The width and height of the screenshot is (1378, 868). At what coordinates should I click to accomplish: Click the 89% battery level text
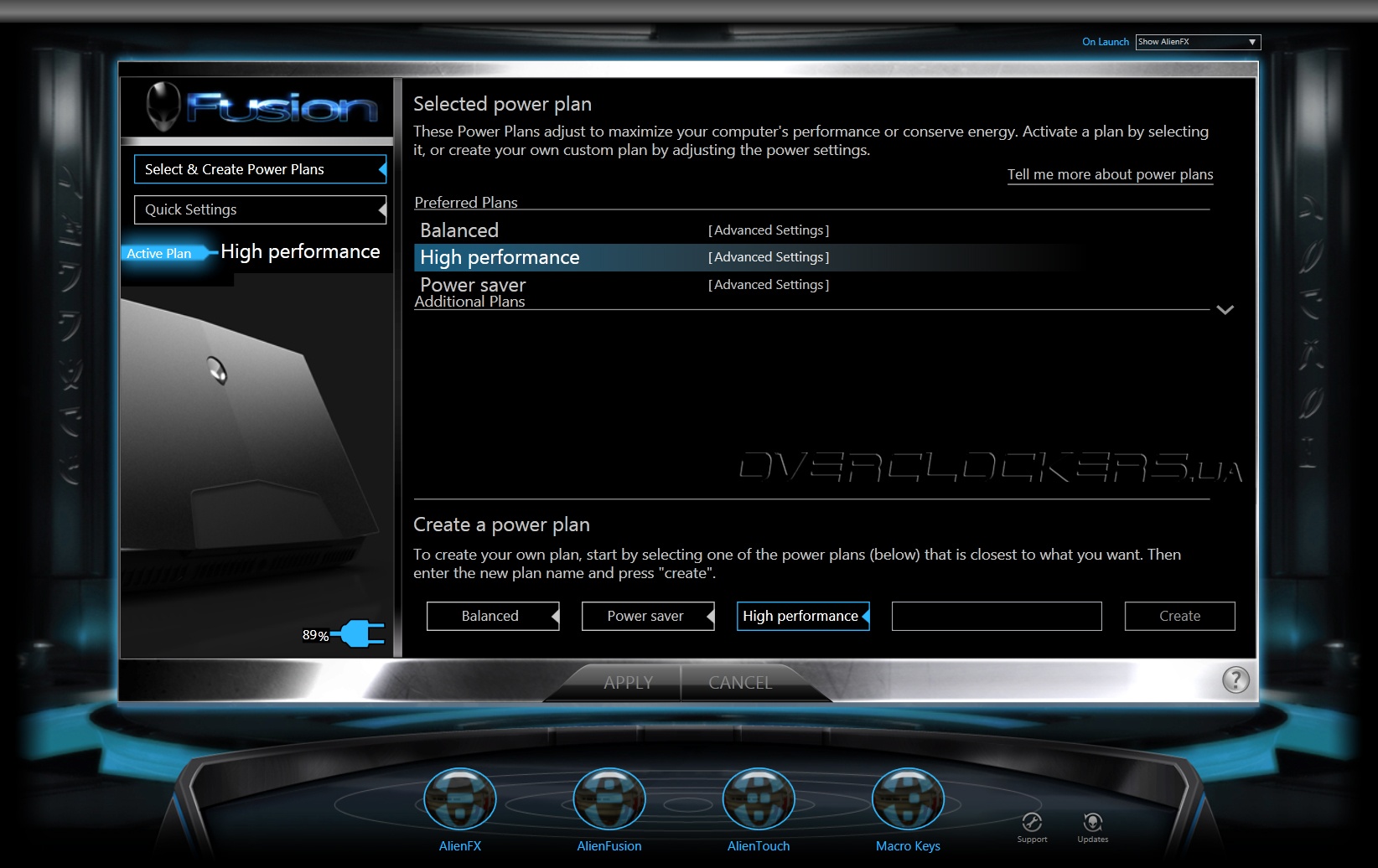[x=315, y=635]
